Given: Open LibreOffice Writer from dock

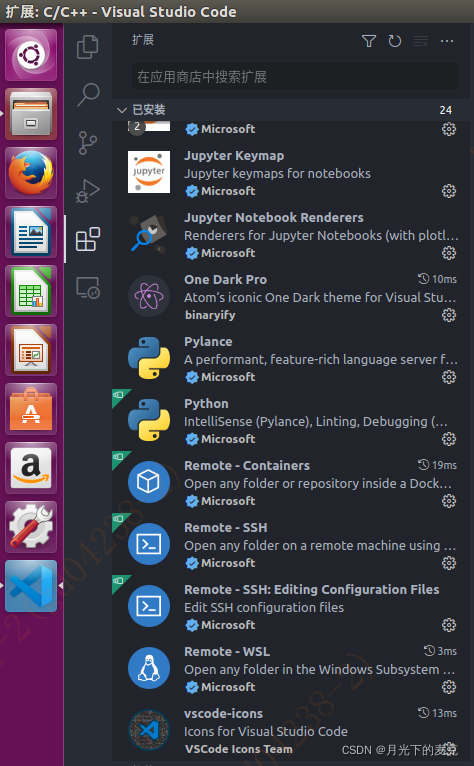Looking at the screenshot, I should tap(31, 232).
